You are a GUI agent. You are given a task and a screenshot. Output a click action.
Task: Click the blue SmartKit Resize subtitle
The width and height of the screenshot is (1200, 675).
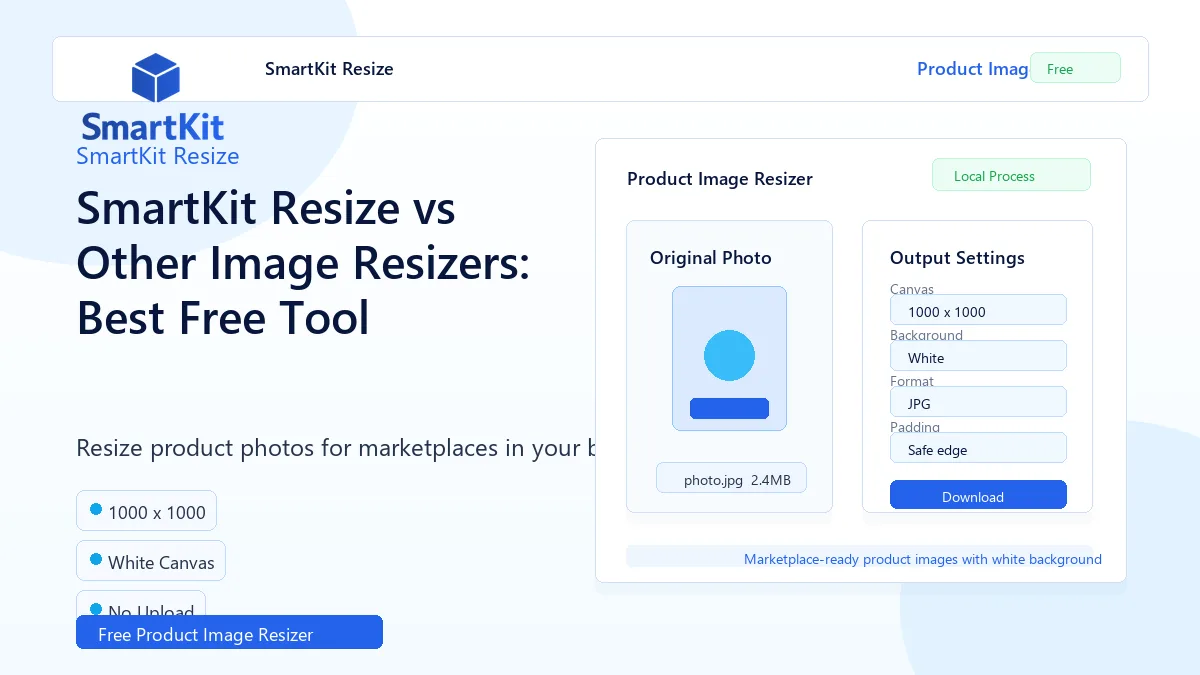158,156
